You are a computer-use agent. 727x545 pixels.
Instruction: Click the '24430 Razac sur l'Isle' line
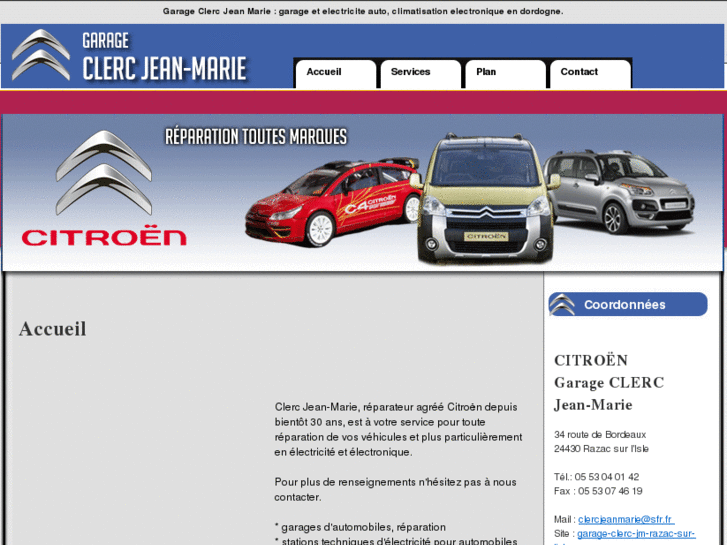[601, 449]
